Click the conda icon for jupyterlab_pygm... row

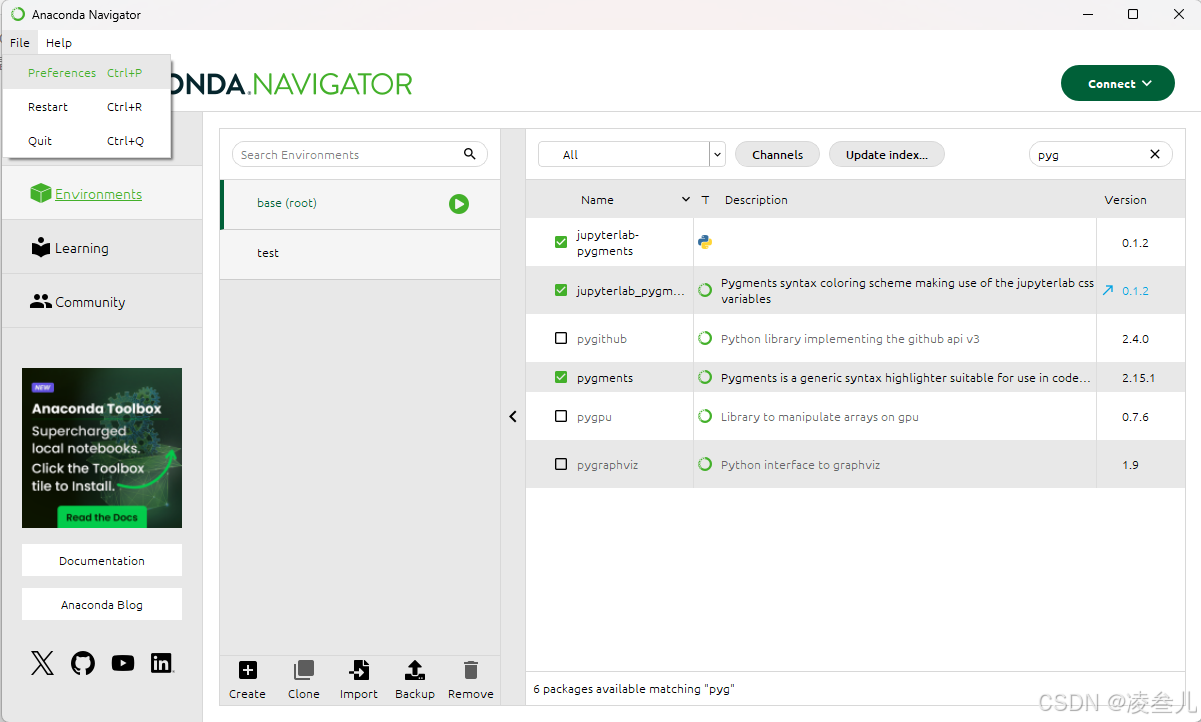click(x=705, y=290)
